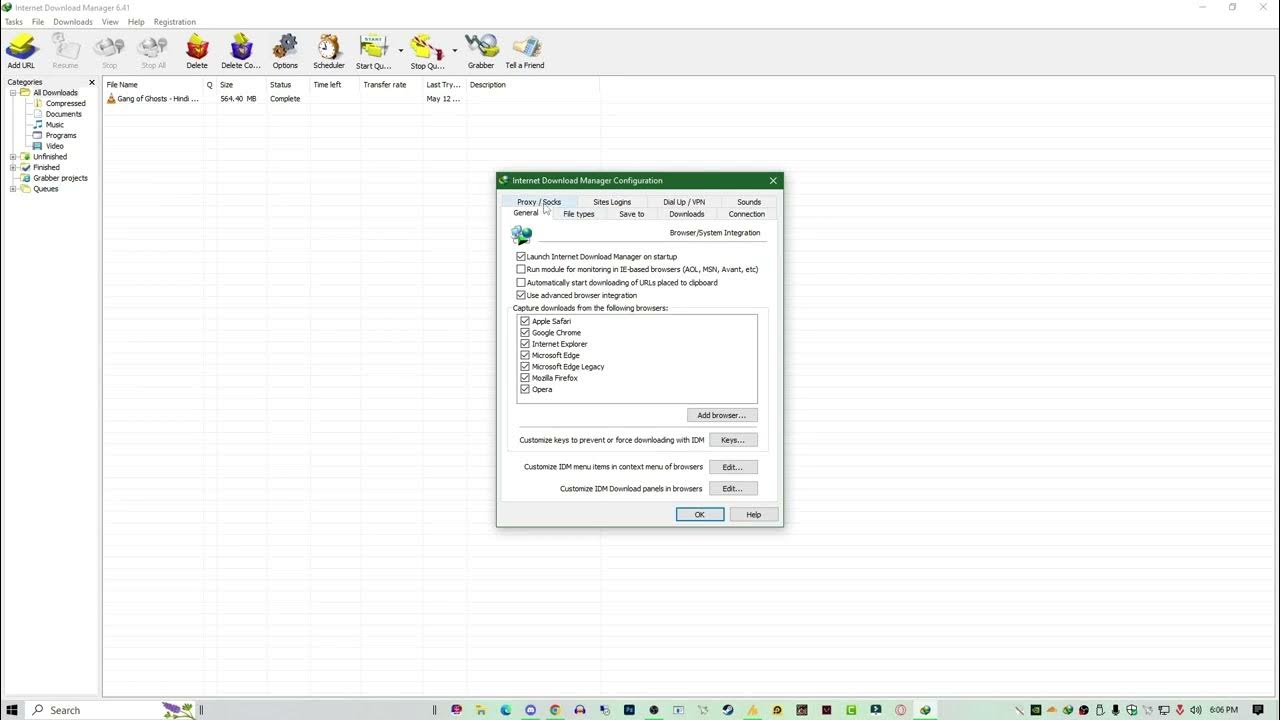Open the notifications icon in the taskbar
Image resolution: width=1280 pixels, height=720 pixels.
(x=1258, y=710)
